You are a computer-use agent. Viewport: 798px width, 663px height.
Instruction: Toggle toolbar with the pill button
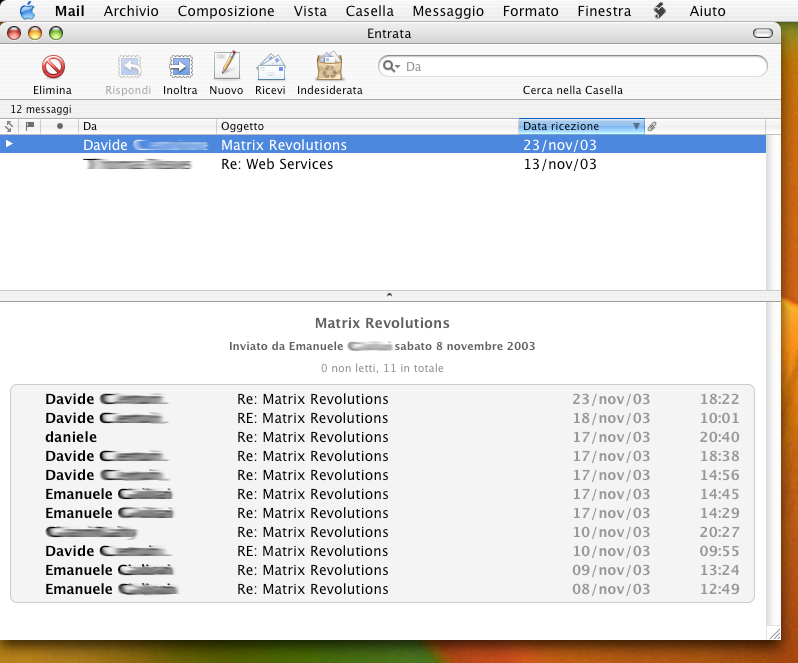tap(762, 34)
